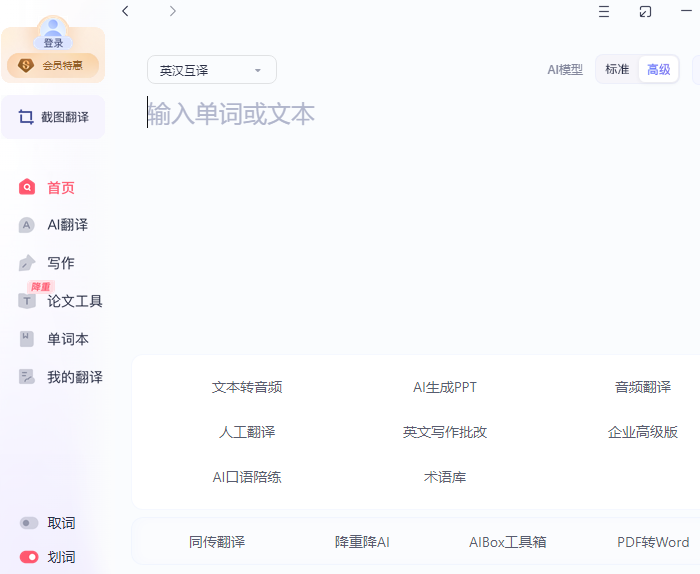
Task: Click the 我的翻译 my translations icon
Action: click(27, 377)
